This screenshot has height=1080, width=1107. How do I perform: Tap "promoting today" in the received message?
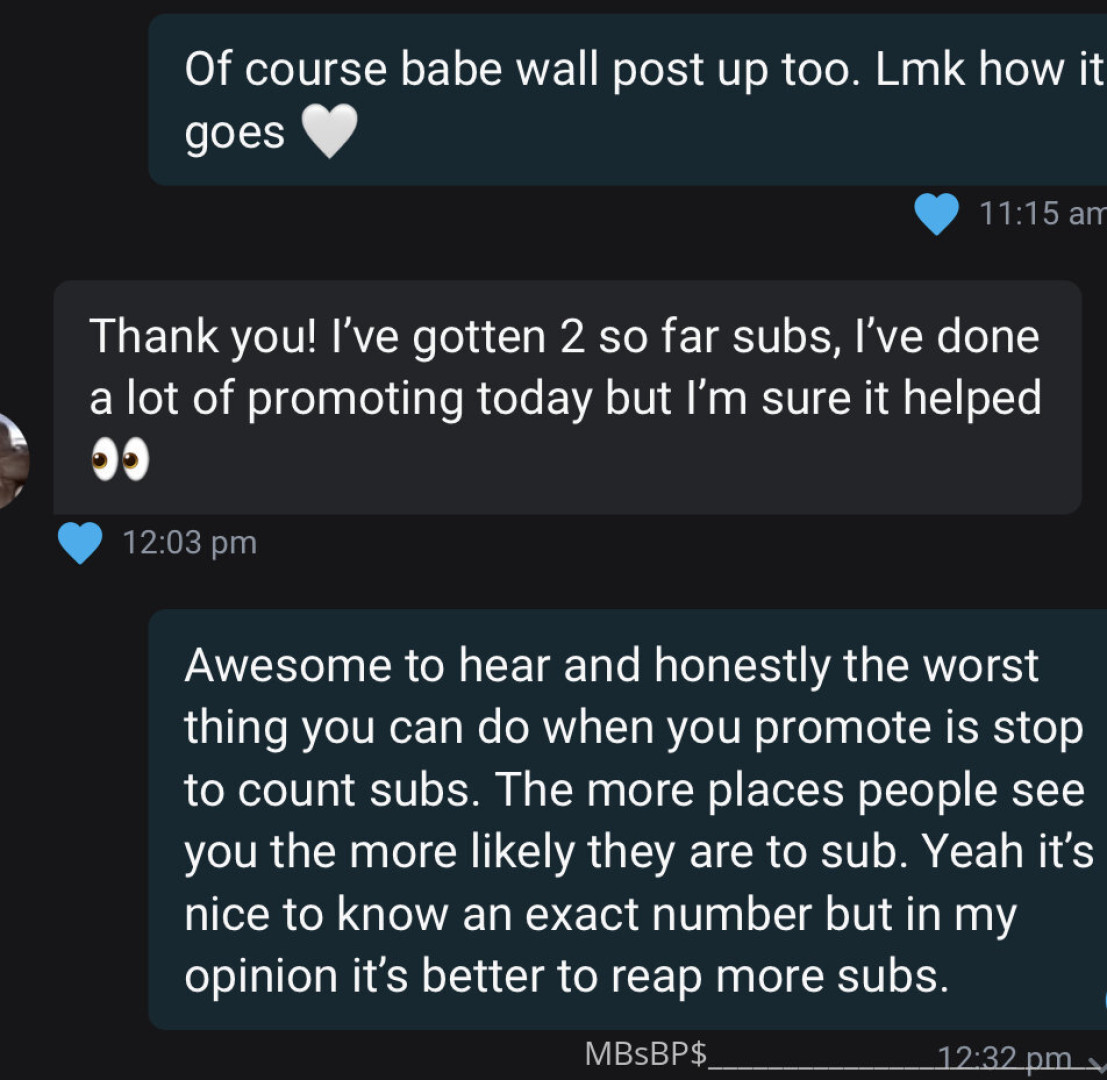pos(419,399)
